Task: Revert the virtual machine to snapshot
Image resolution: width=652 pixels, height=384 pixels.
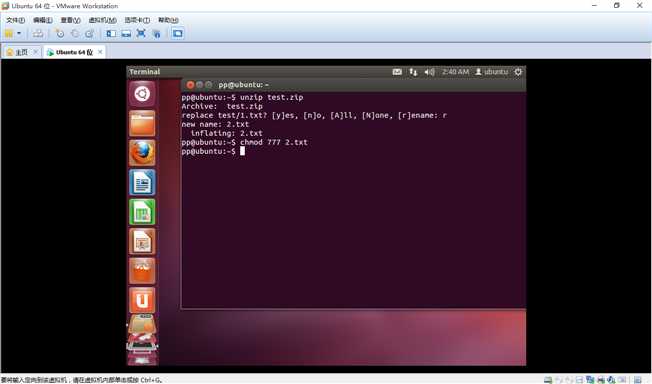Action: click(x=75, y=34)
